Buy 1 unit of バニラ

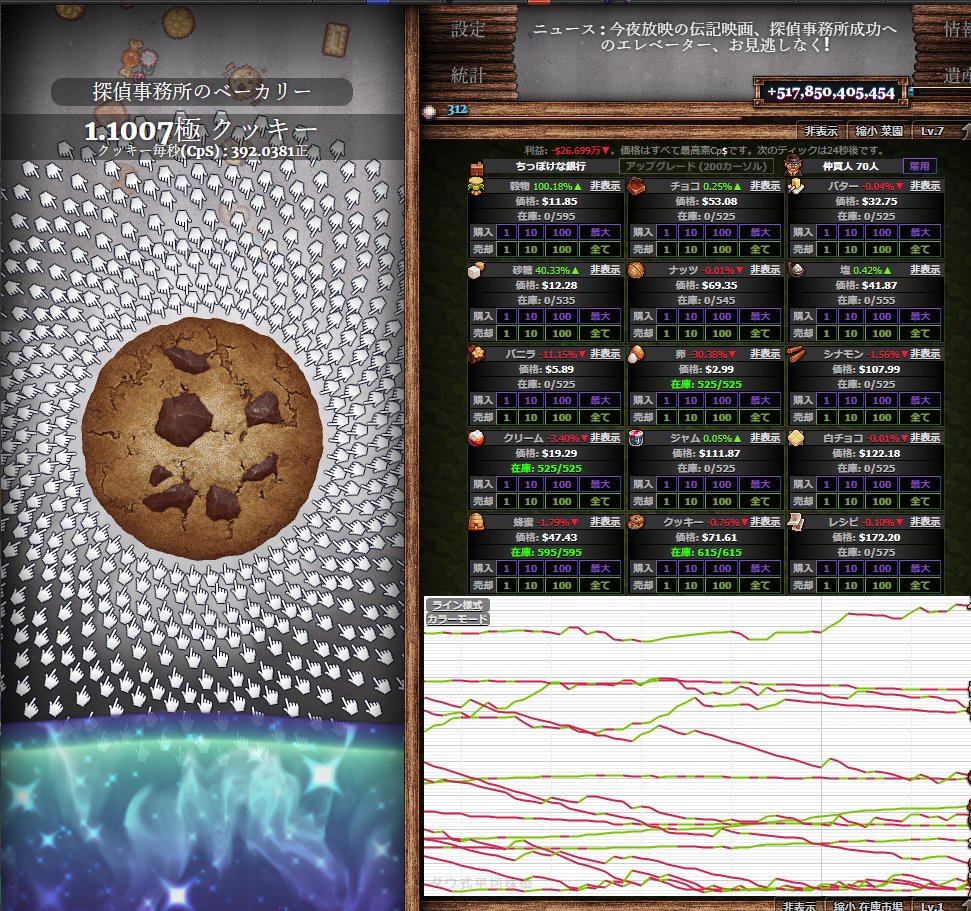click(507, 401)
